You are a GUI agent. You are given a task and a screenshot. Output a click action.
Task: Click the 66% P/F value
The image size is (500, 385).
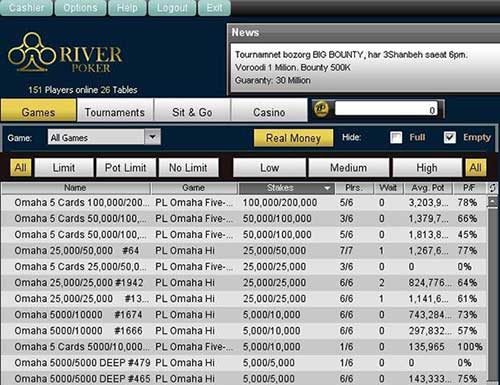click(x=467, y=219)
